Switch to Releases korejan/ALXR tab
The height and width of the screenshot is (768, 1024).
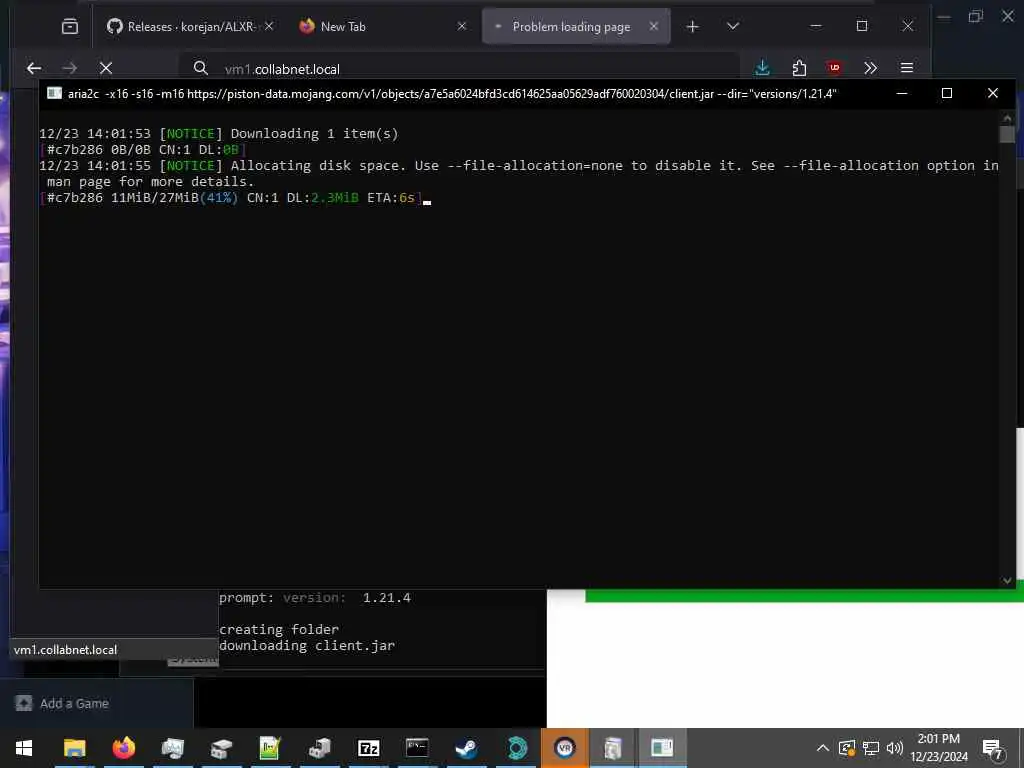point(189,26)
